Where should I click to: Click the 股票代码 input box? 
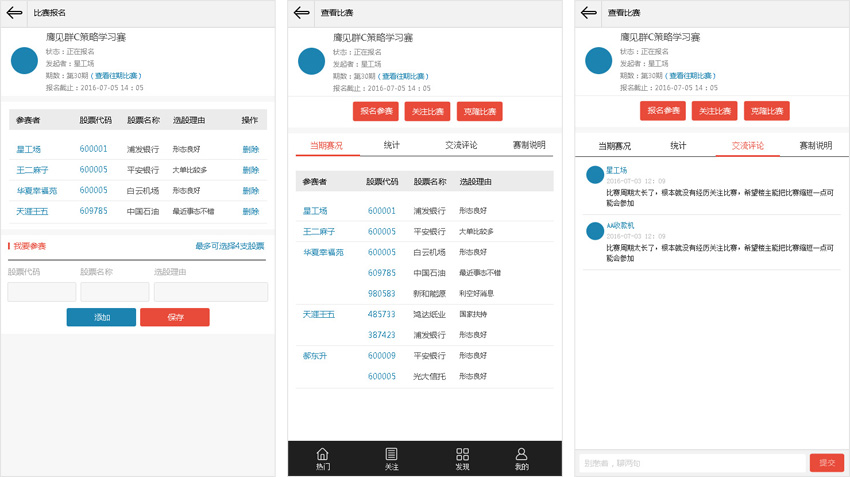pyautogui.click(x=42, y=292)
